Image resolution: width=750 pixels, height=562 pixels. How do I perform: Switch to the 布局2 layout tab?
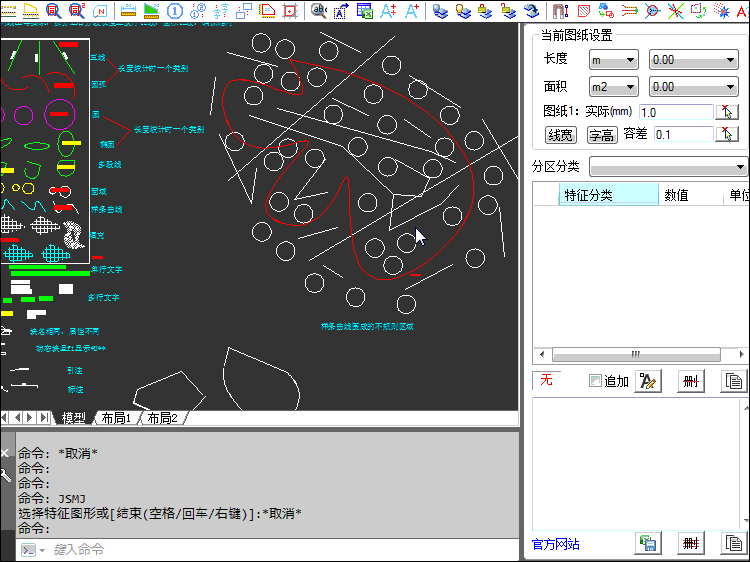(162, 418)
